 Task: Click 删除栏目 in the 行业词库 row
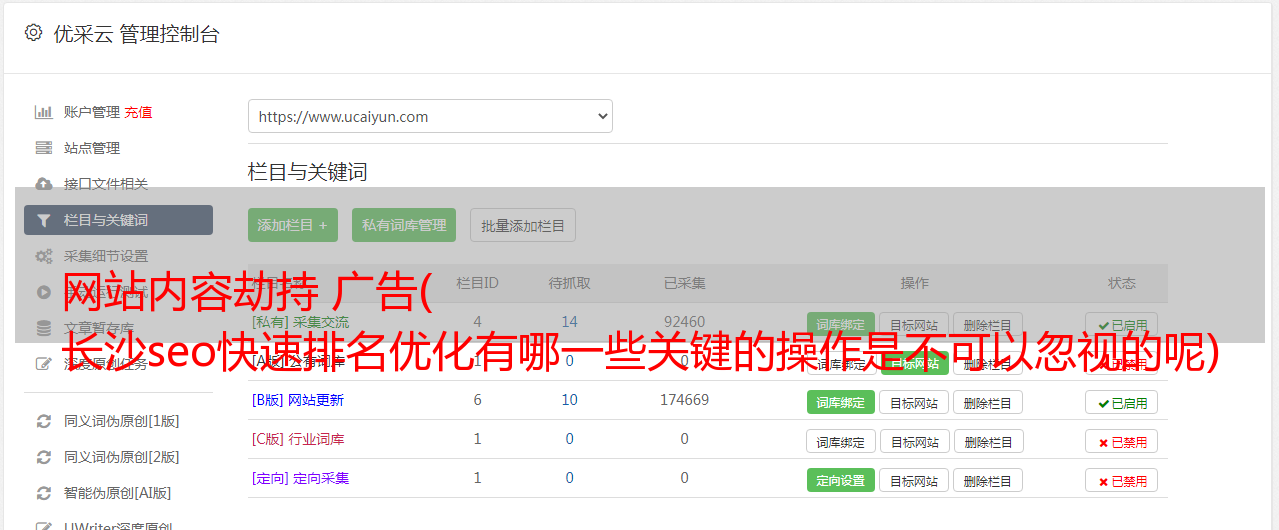click(988, 441)
